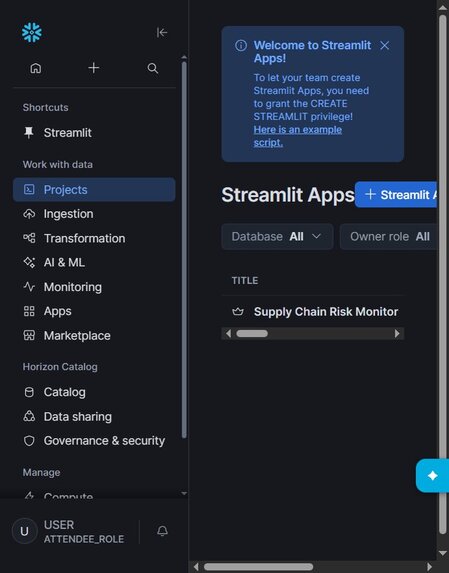Click the info icon in welcome banner

tap(241, 46)
